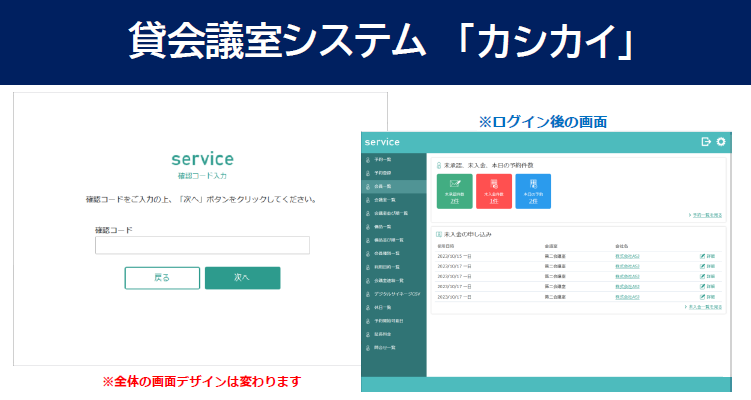Viewport: 751px width, 400px height.
Task: Click edit icon in the 2023/10/15 row
Action: [702, 256]
